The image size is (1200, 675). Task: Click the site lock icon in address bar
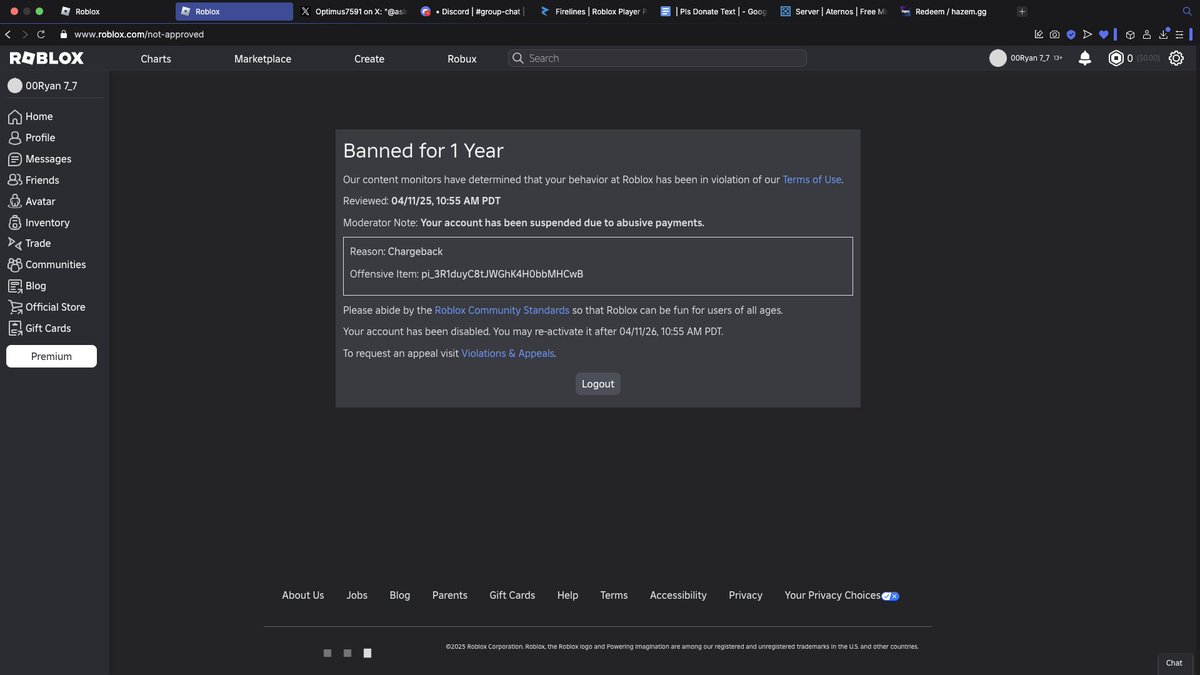tap(64, 34)
